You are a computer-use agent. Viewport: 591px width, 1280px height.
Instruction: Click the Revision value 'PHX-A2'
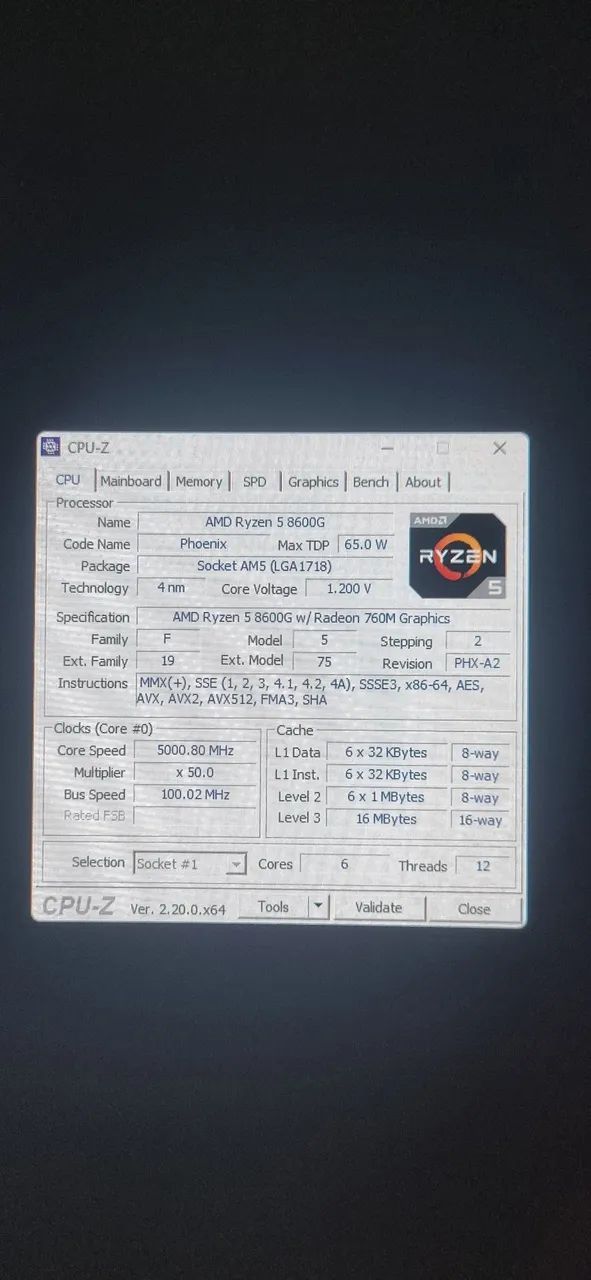click(x=477, y=663)
